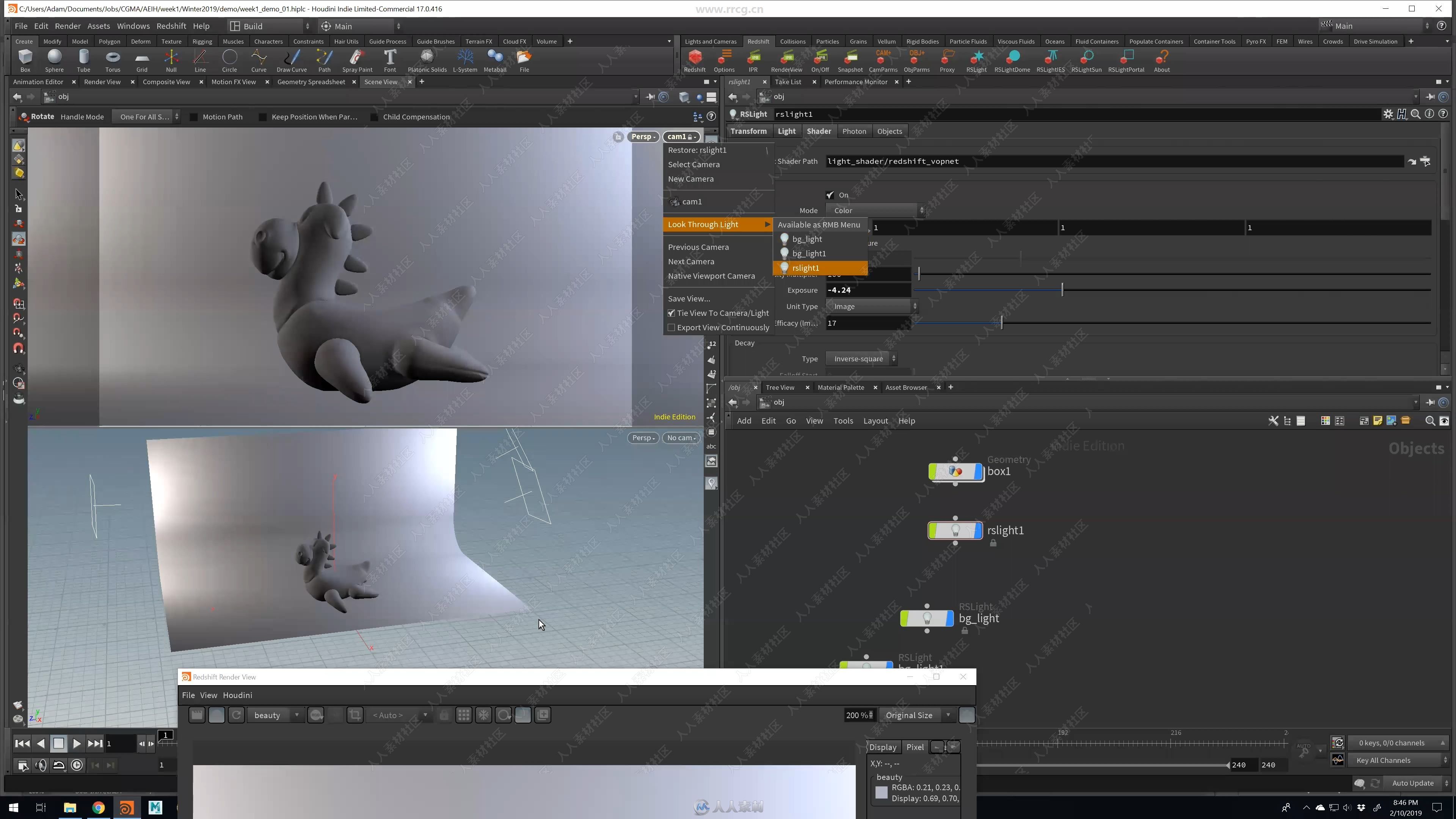Switch to the Light parameter tab
This screenshot has height=819, width=1456.
tap(786, 131)
